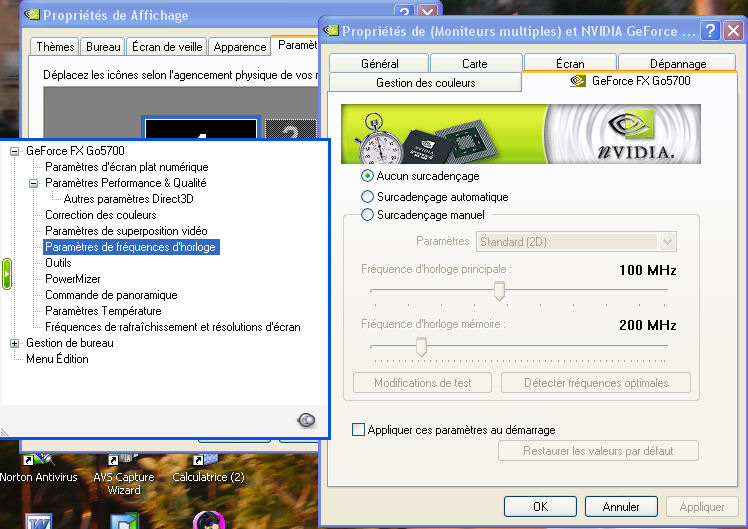The height and width of the screenshot is (529, 748).
Task: Open the AVS Capture Wizard desktop shortcut
Action: (124, 476)
